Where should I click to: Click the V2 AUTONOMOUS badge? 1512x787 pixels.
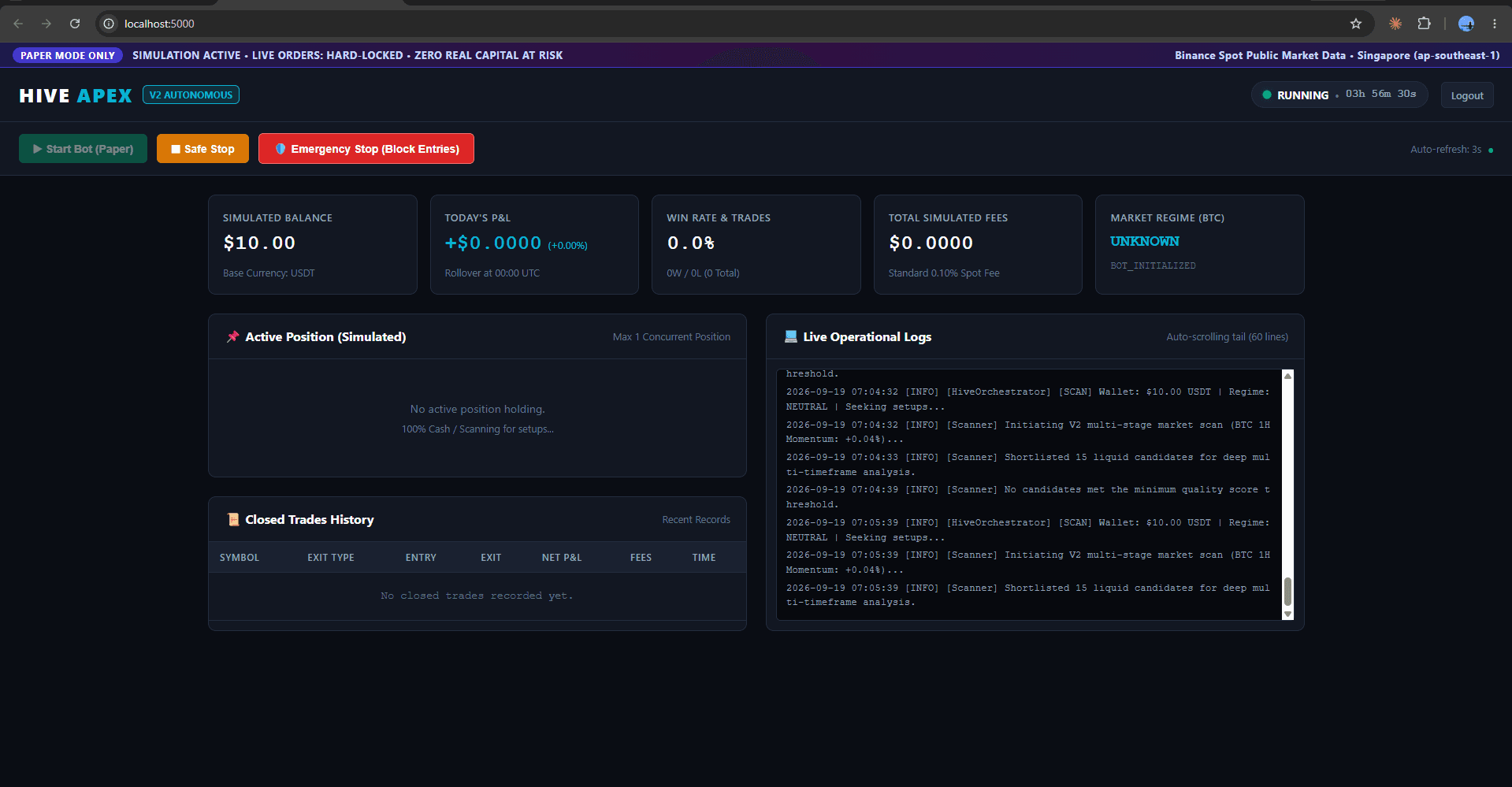click(x=191, y=95)
